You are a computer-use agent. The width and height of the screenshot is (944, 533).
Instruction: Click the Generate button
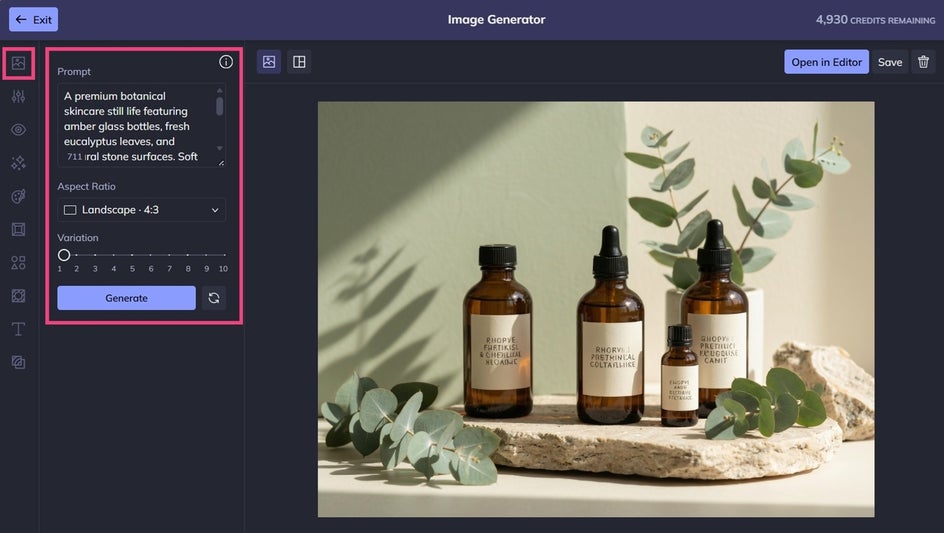coord(126,298)
